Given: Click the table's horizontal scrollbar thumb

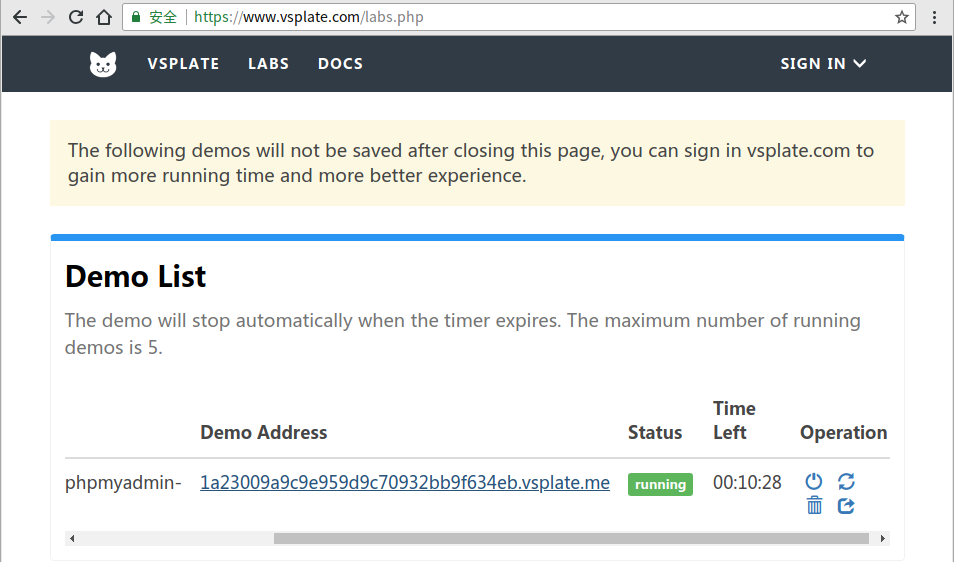Looking at the screenshot, I should click(570, 539).
